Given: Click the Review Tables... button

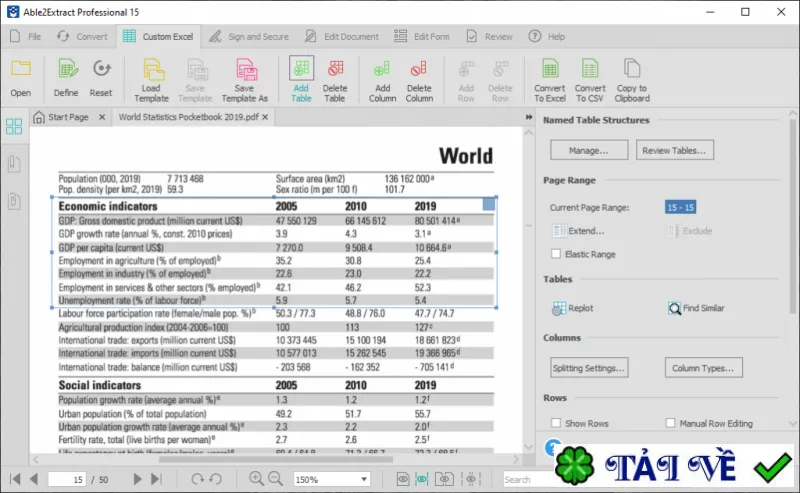Looking at the screenshot, I should [x=674, y=151].
